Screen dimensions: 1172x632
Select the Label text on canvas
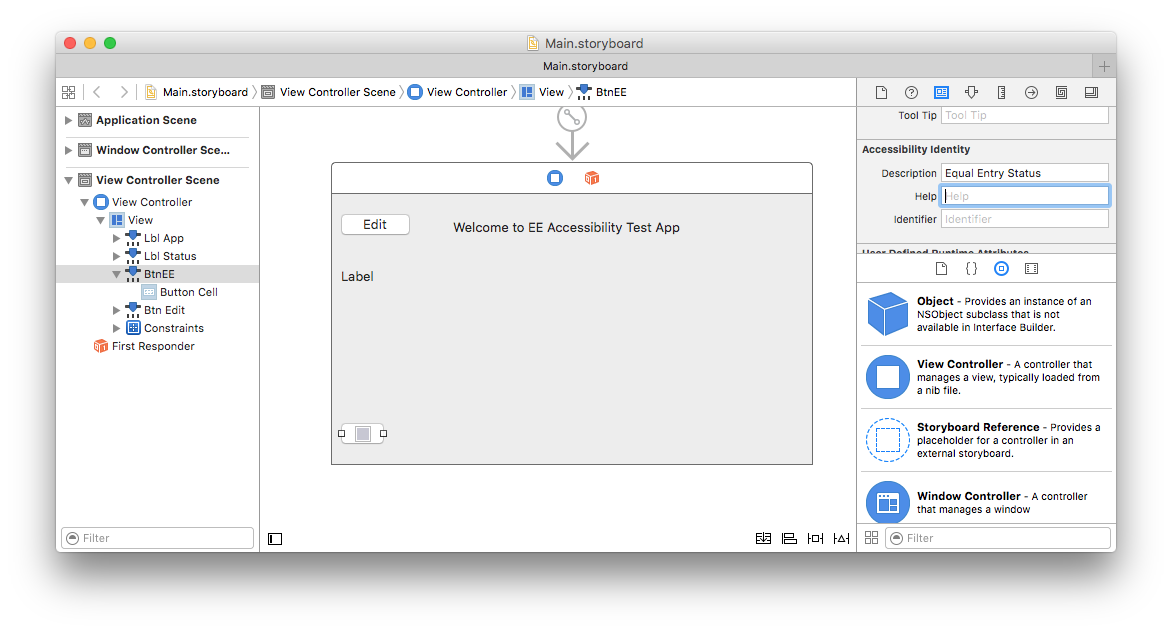(357, 276)
